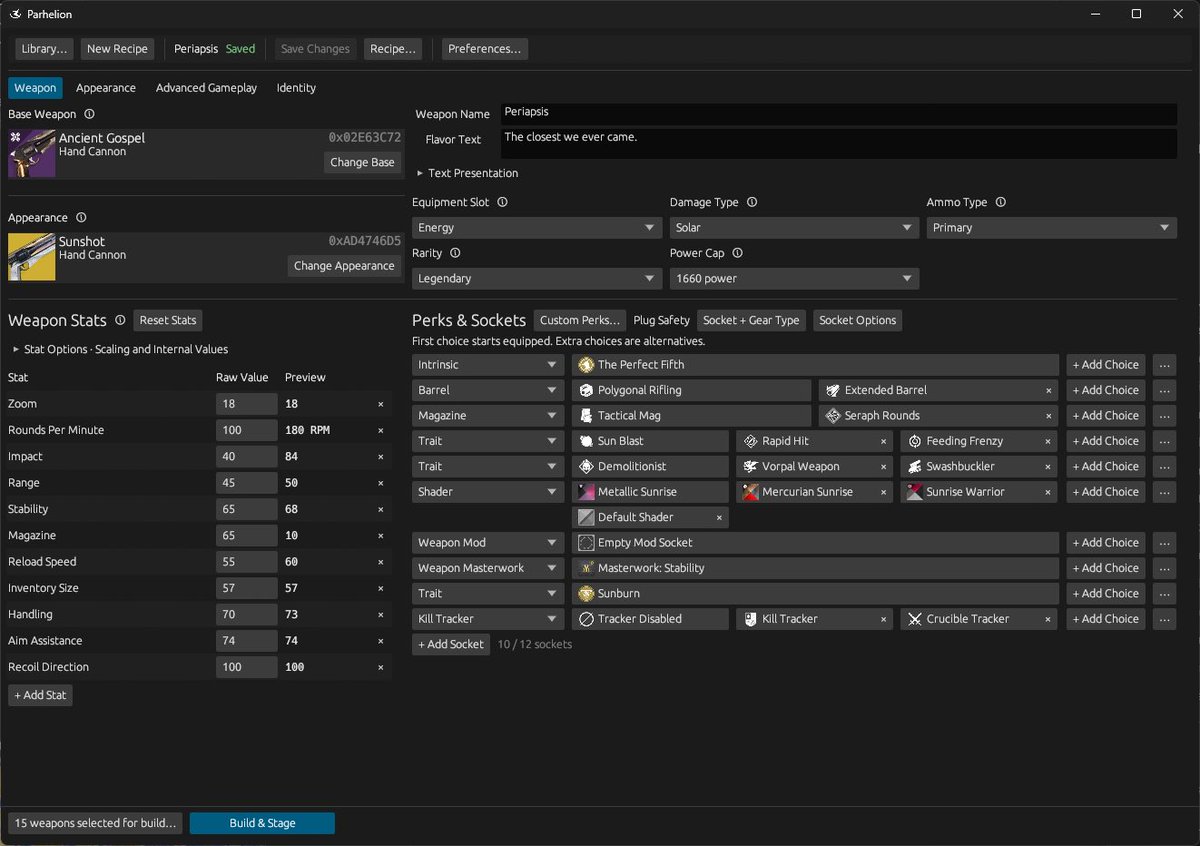This screenshot has height=846, width=1200.
Task: Open the Library dialog
Action: [45, 49]
